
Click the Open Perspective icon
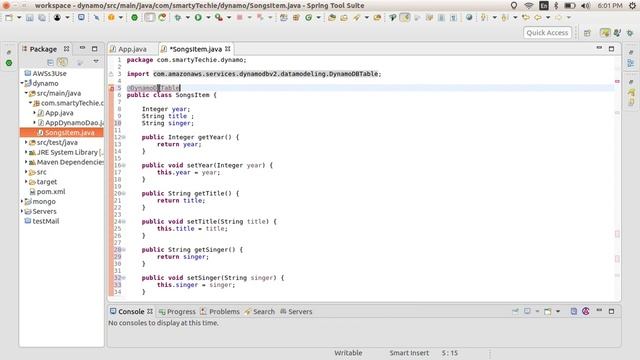click(x=587, y=33)
